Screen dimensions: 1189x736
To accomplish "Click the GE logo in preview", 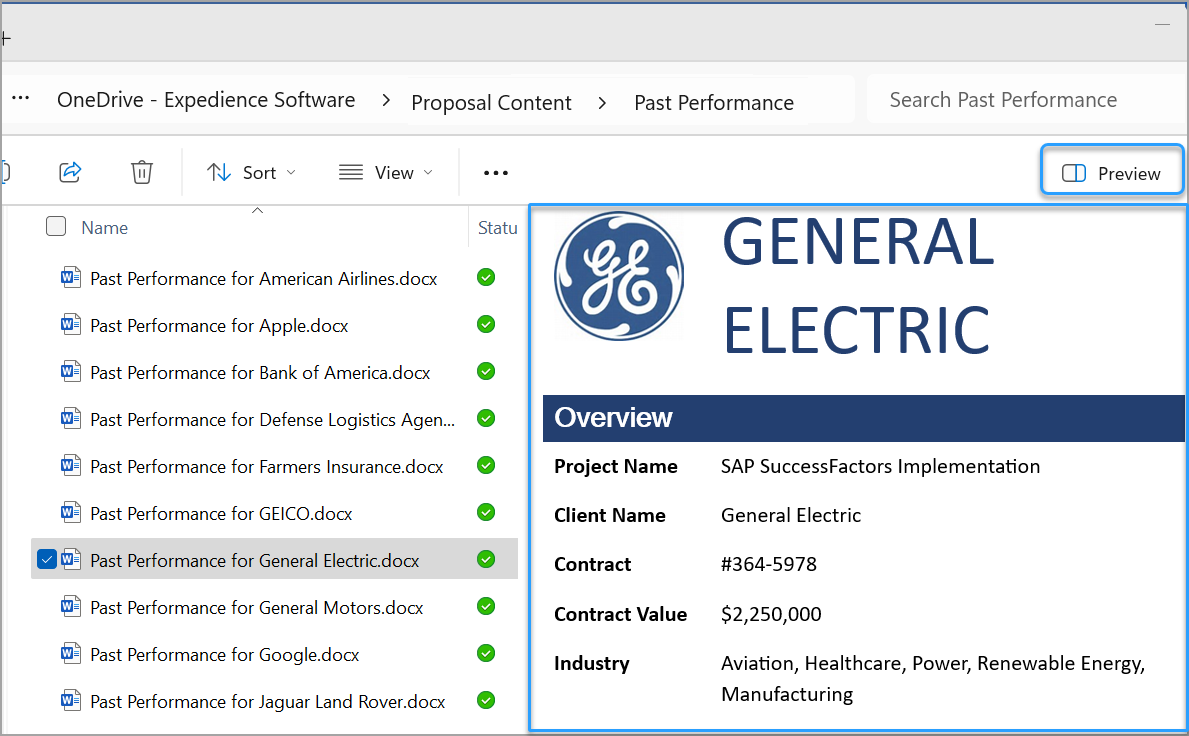I will pyautogui.click(x=619, y=277).
